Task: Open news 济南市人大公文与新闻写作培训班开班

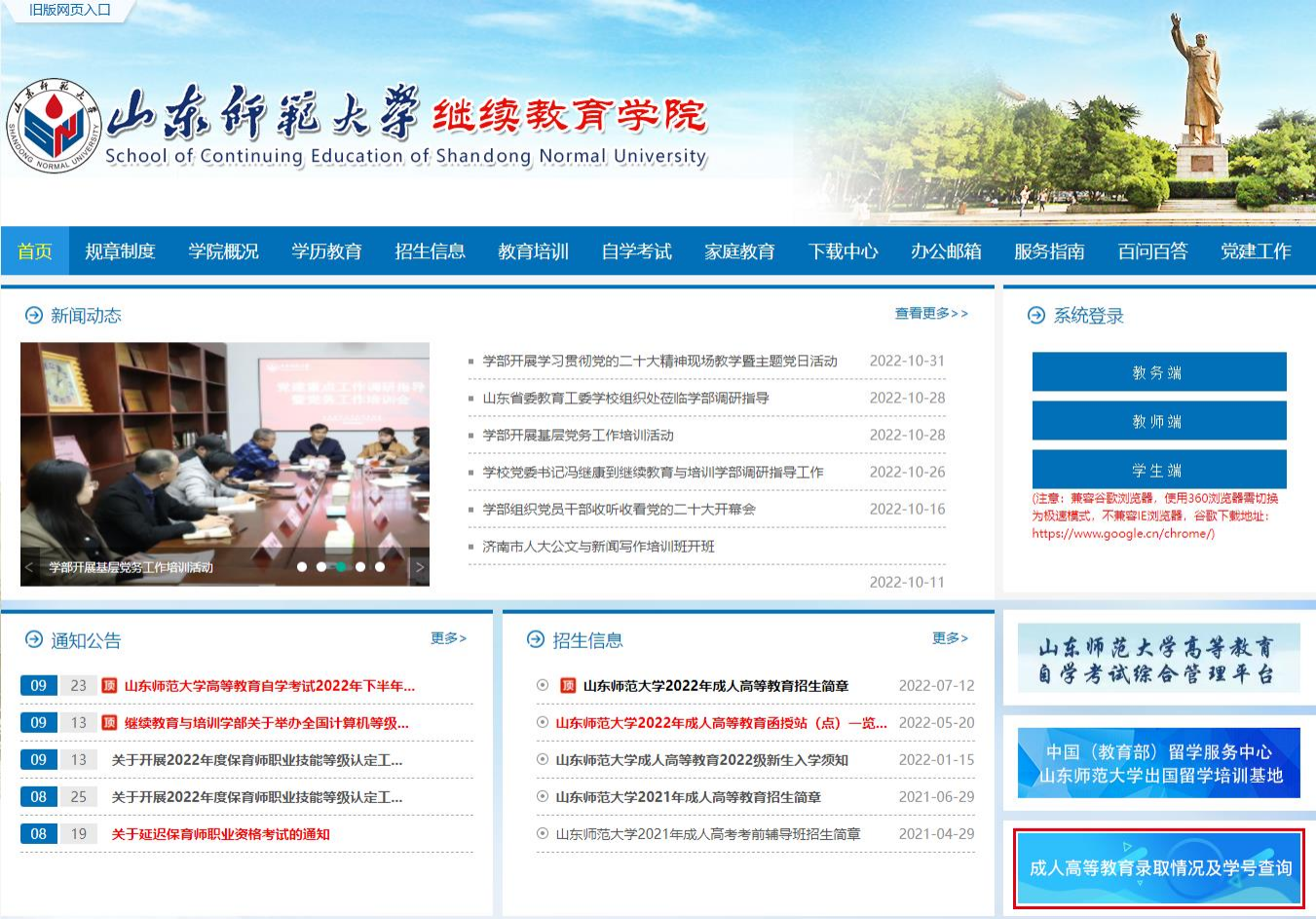Action: [x=598, y=546]
